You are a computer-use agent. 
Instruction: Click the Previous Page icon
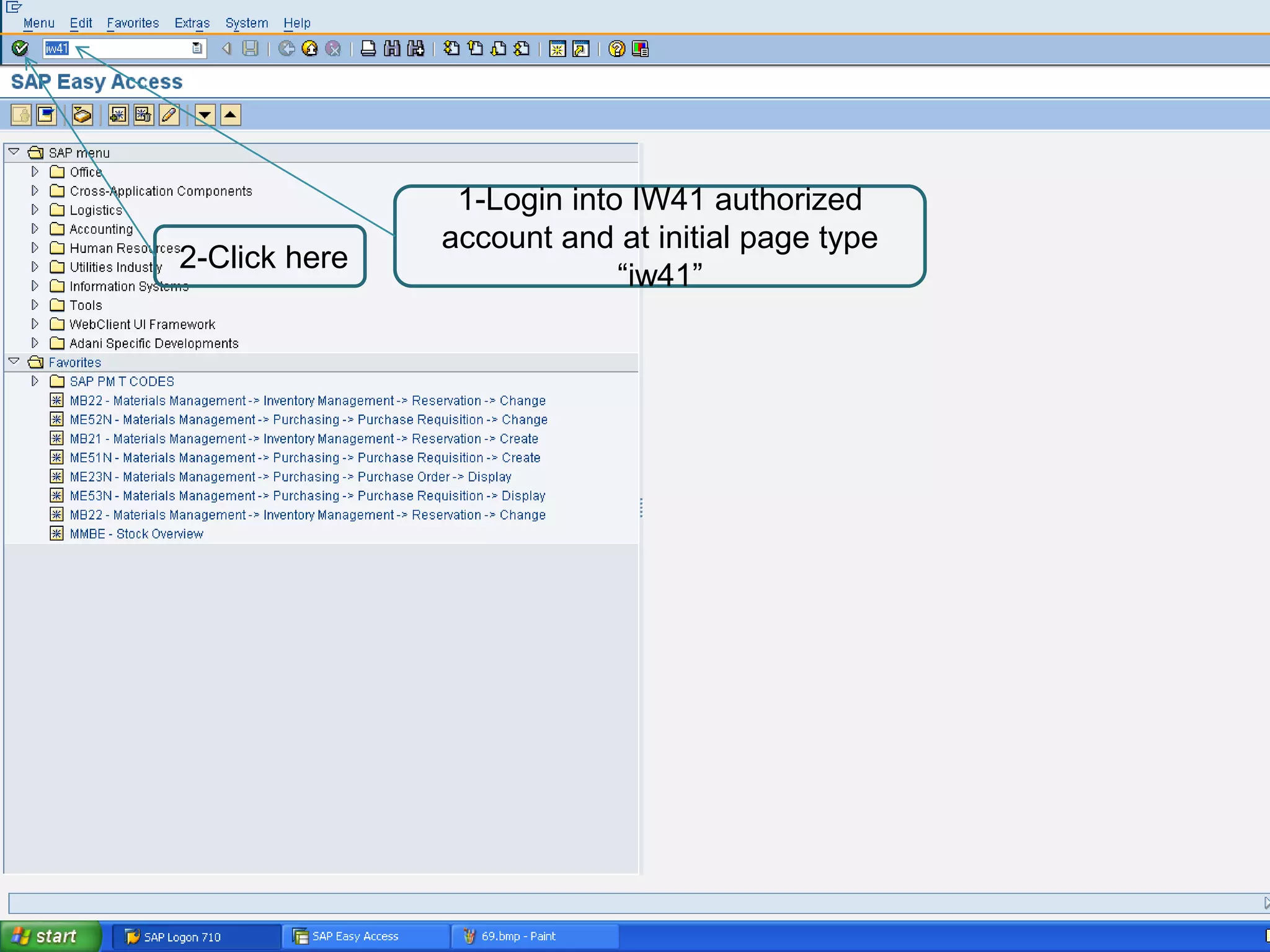(476, 48)
